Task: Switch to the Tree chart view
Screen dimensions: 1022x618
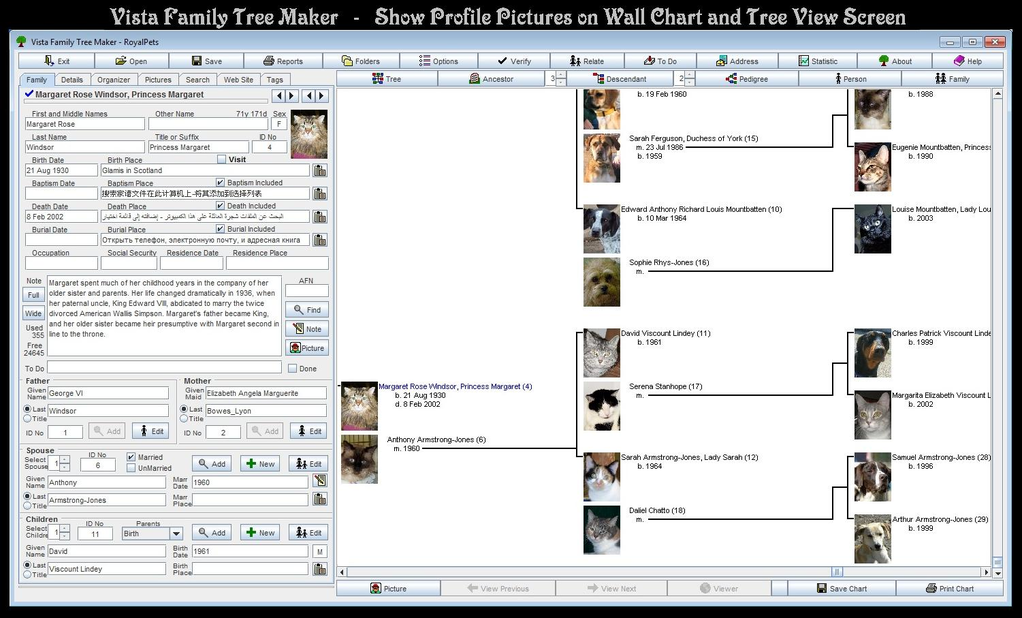Action: pos(387,78)
